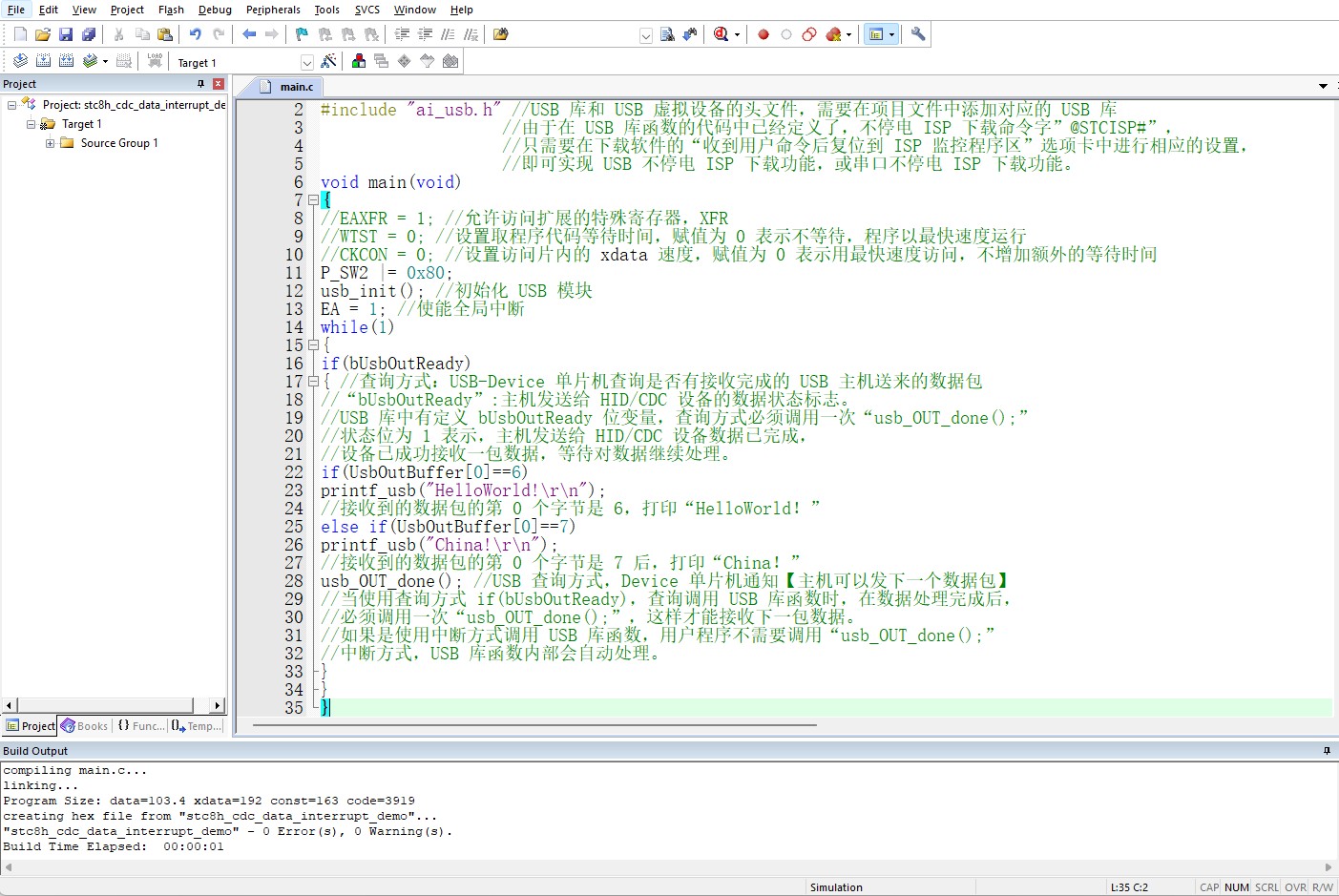Insert or remove a breakpoint
This screenshot has width=1339, height=896.
click(764, 34)
